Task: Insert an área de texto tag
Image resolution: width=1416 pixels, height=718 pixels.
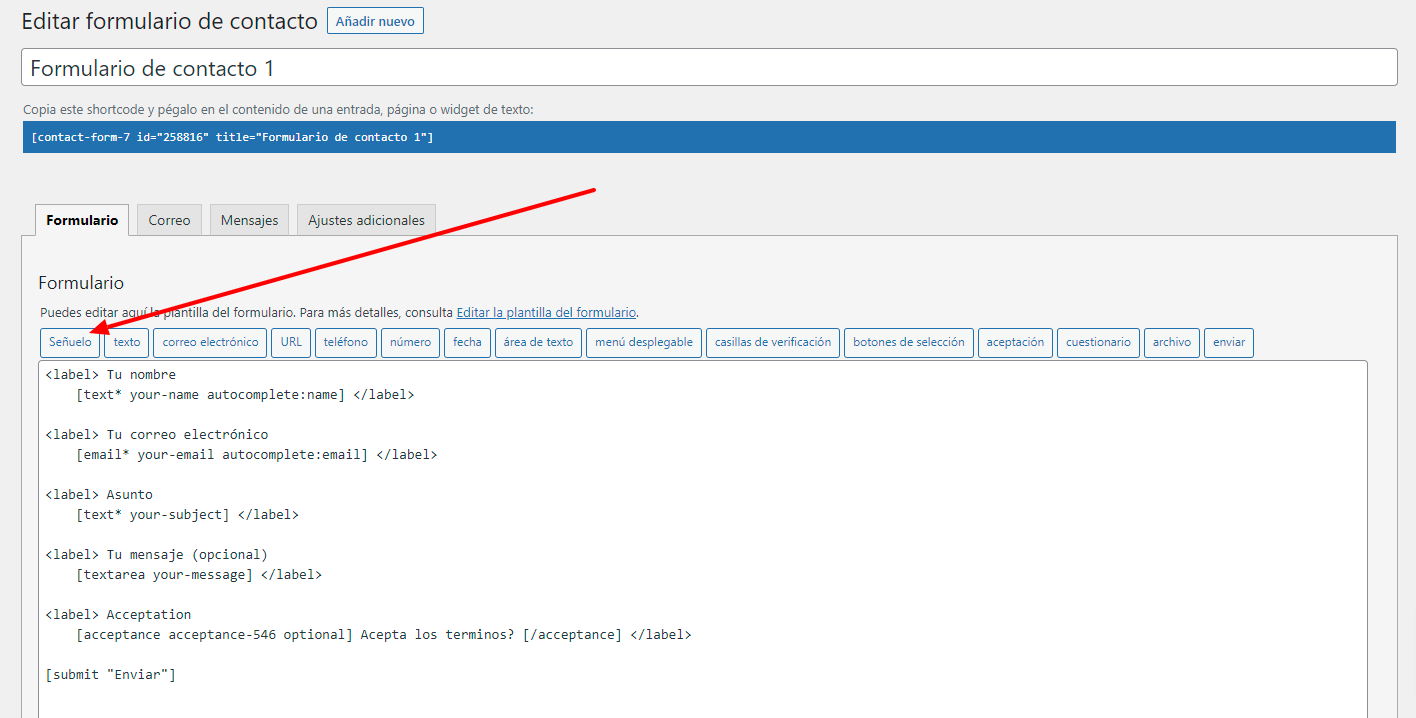Action: point(538,342)
